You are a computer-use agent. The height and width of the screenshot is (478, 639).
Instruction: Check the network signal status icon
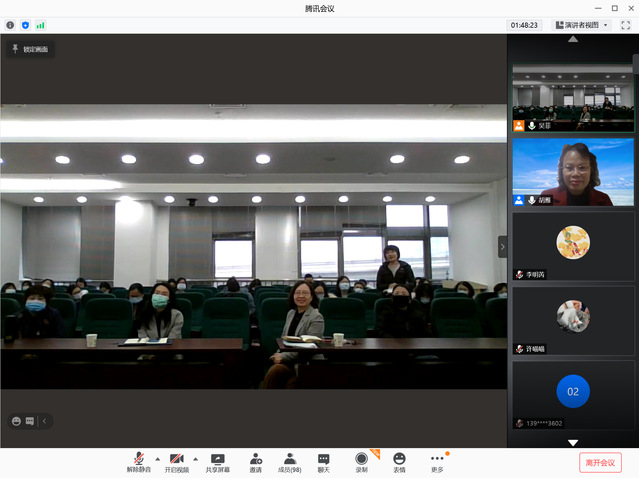coord(41,25)
